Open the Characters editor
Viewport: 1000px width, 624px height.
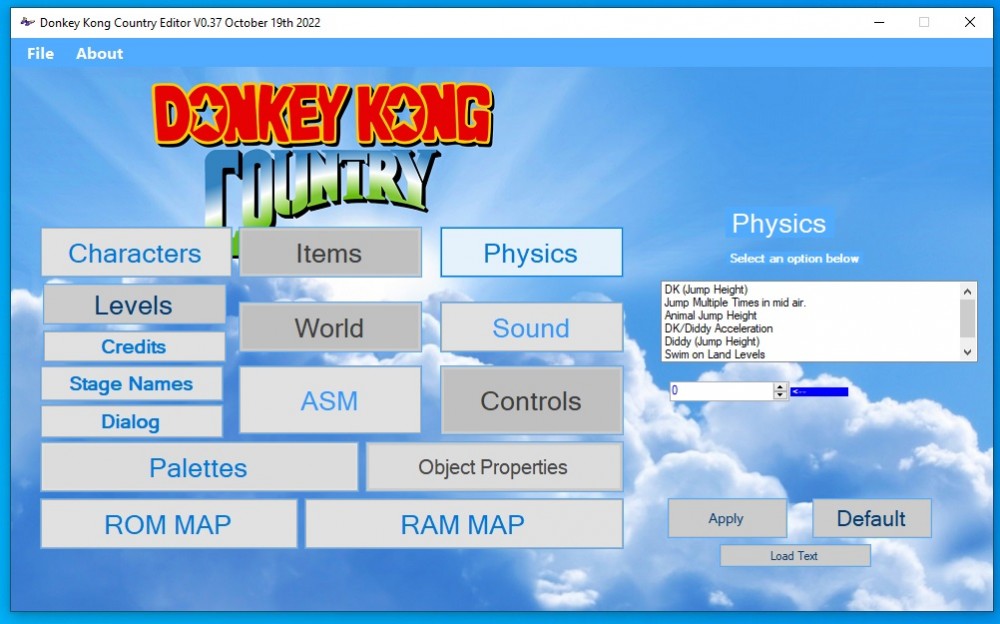coord(135,253)
